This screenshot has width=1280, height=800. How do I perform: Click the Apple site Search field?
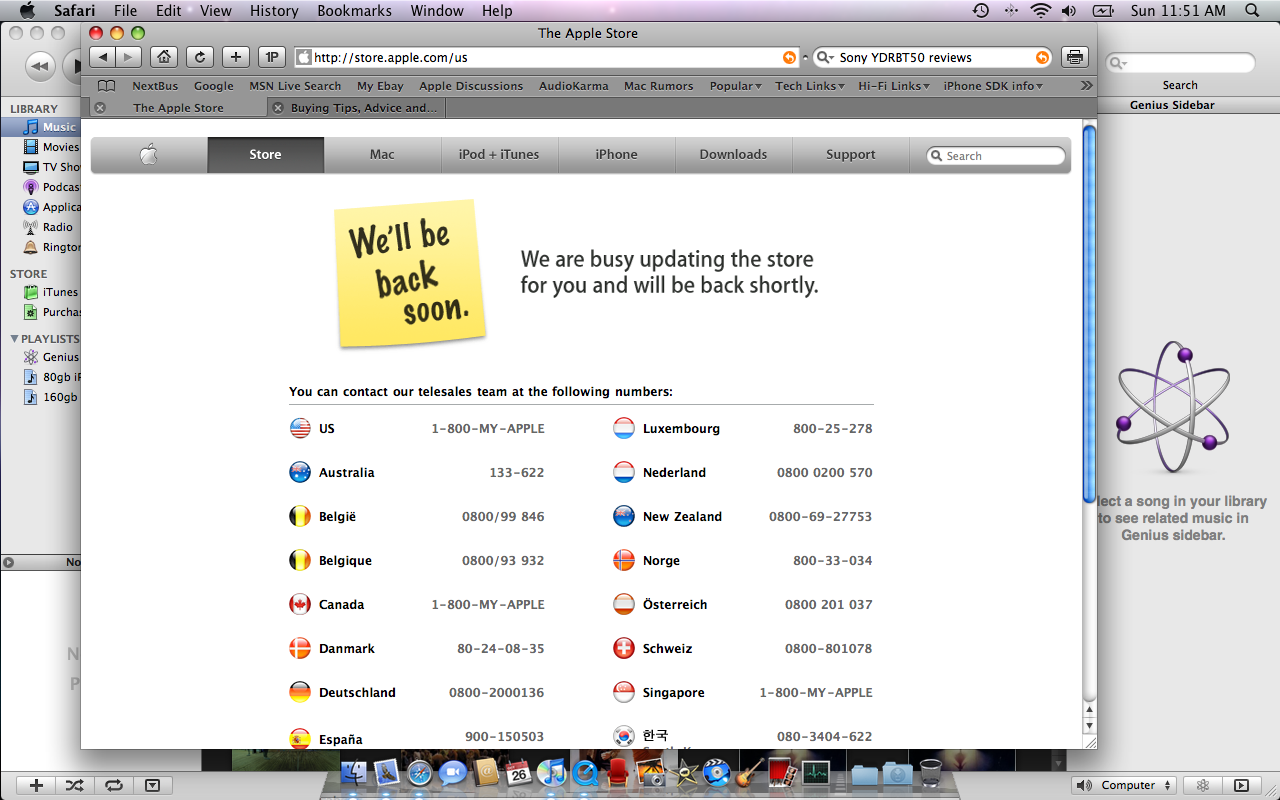coord(996,156)
